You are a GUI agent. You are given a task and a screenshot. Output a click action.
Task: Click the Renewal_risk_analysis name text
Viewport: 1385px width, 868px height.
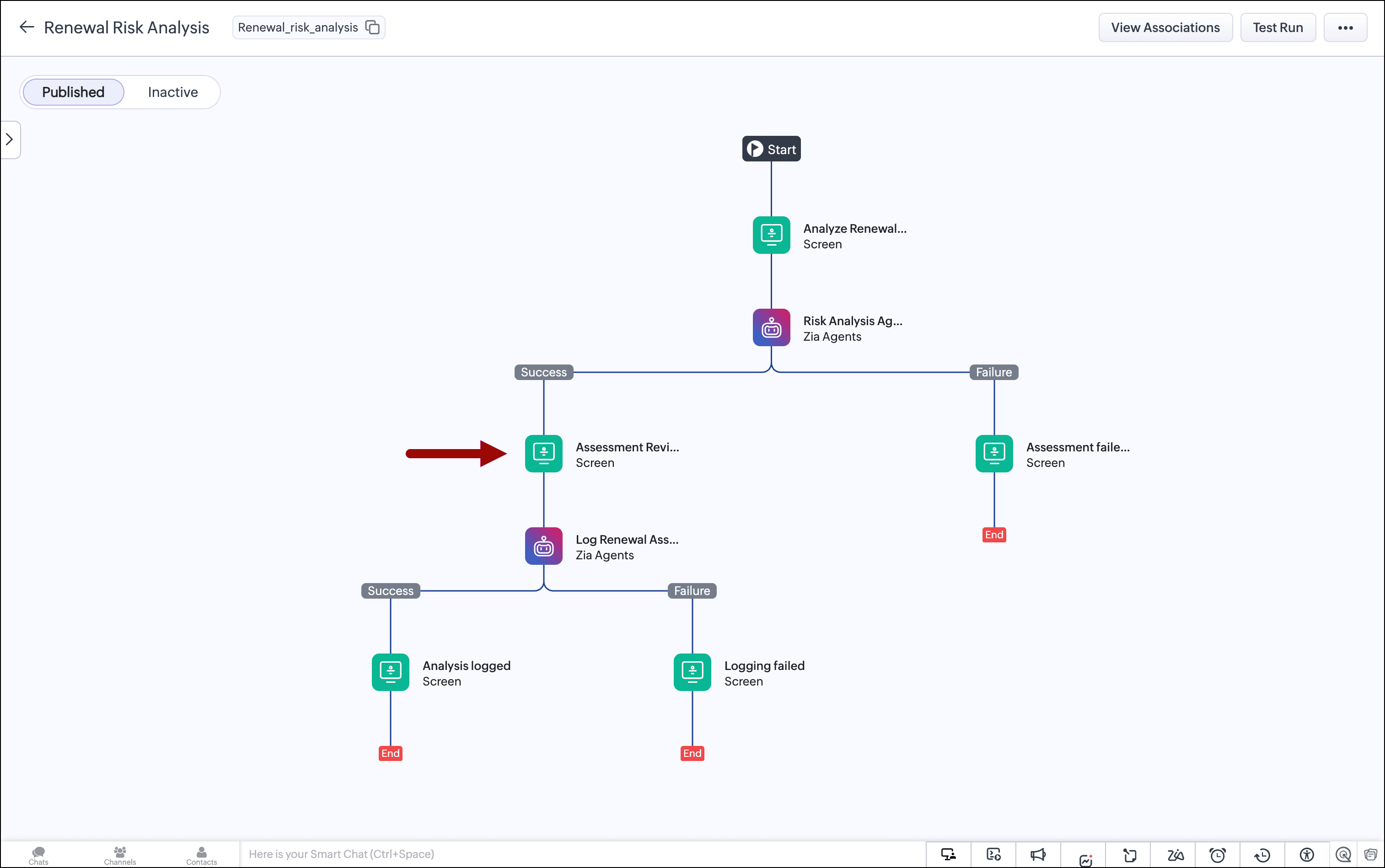point(297,27)
